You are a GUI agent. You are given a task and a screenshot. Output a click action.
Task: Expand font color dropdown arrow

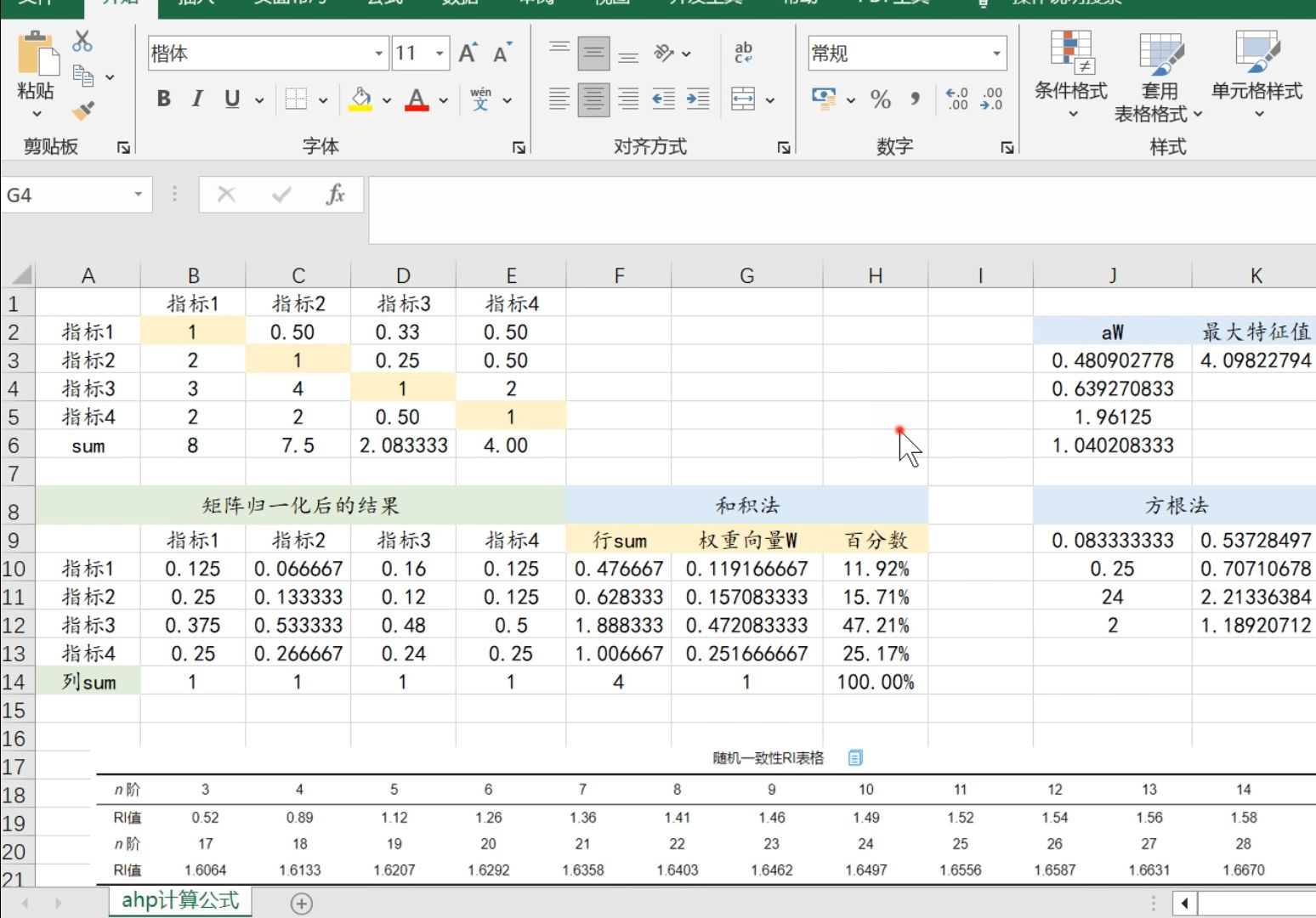pyautogui.click(x=443, y=99)
